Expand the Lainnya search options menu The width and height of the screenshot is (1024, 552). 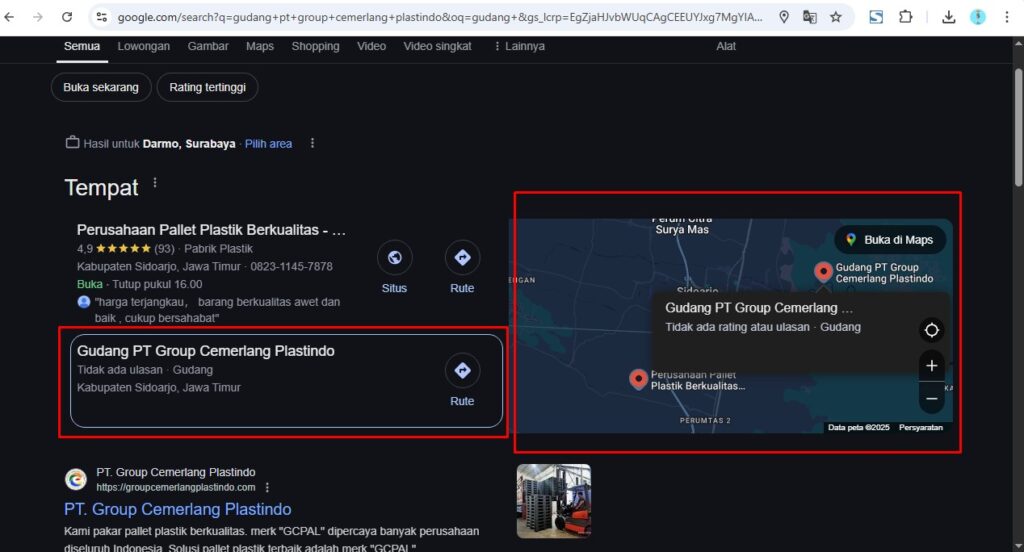tap(518, 46)
